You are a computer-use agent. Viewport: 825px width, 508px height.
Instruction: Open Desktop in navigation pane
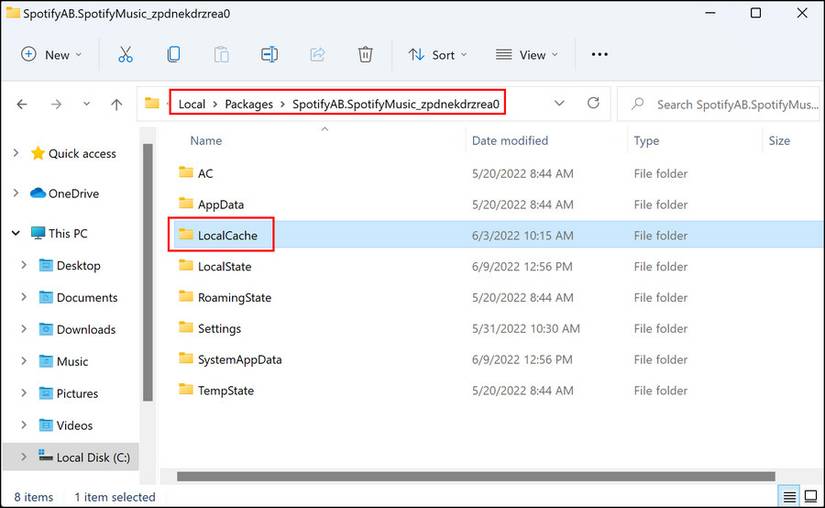(x=78, y=266)
